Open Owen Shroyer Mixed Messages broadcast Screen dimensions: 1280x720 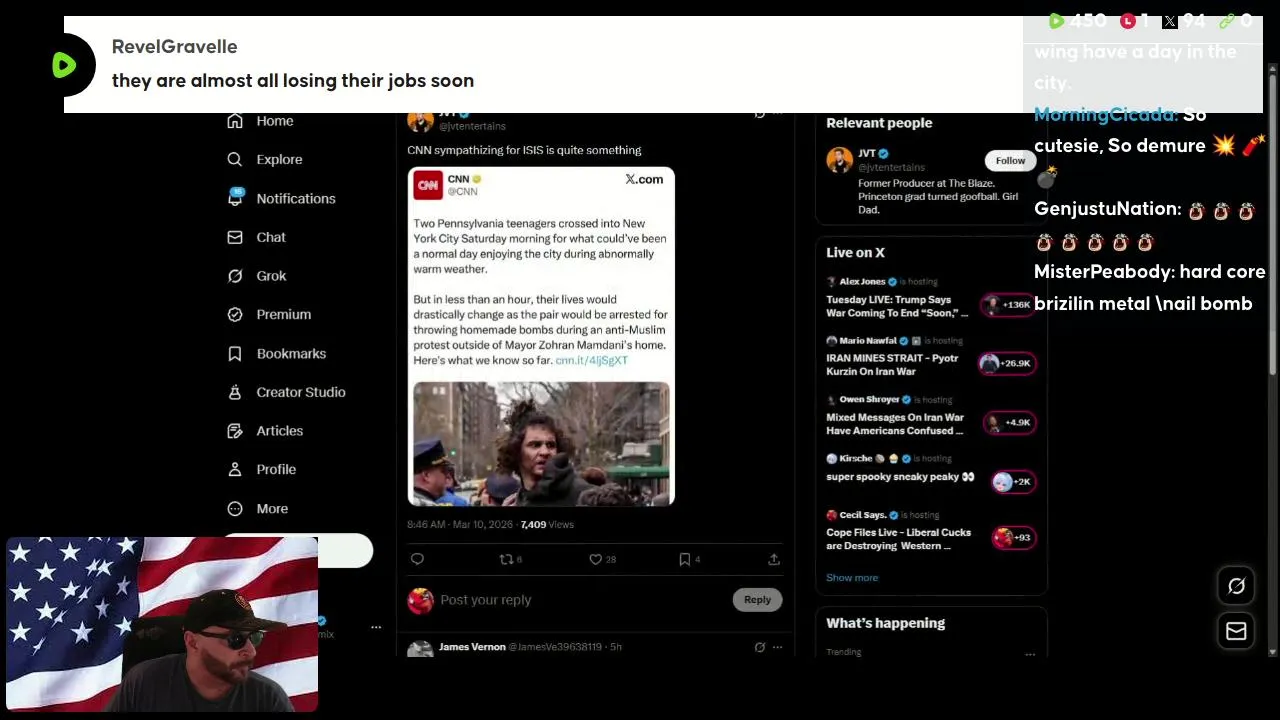[895, 424]
